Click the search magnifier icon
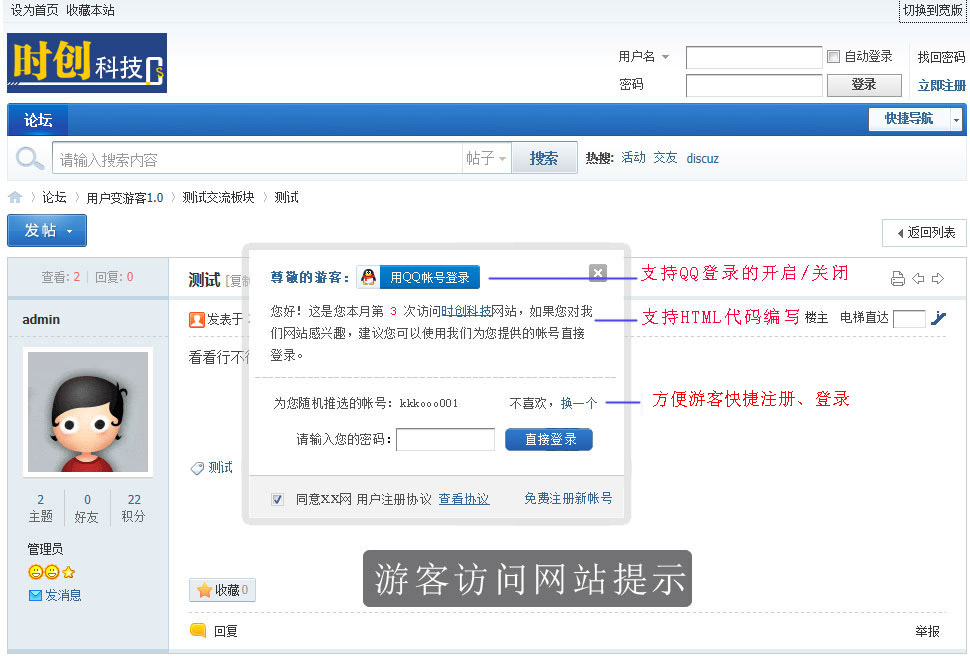The image size is (970, 657). click(29, 158)
